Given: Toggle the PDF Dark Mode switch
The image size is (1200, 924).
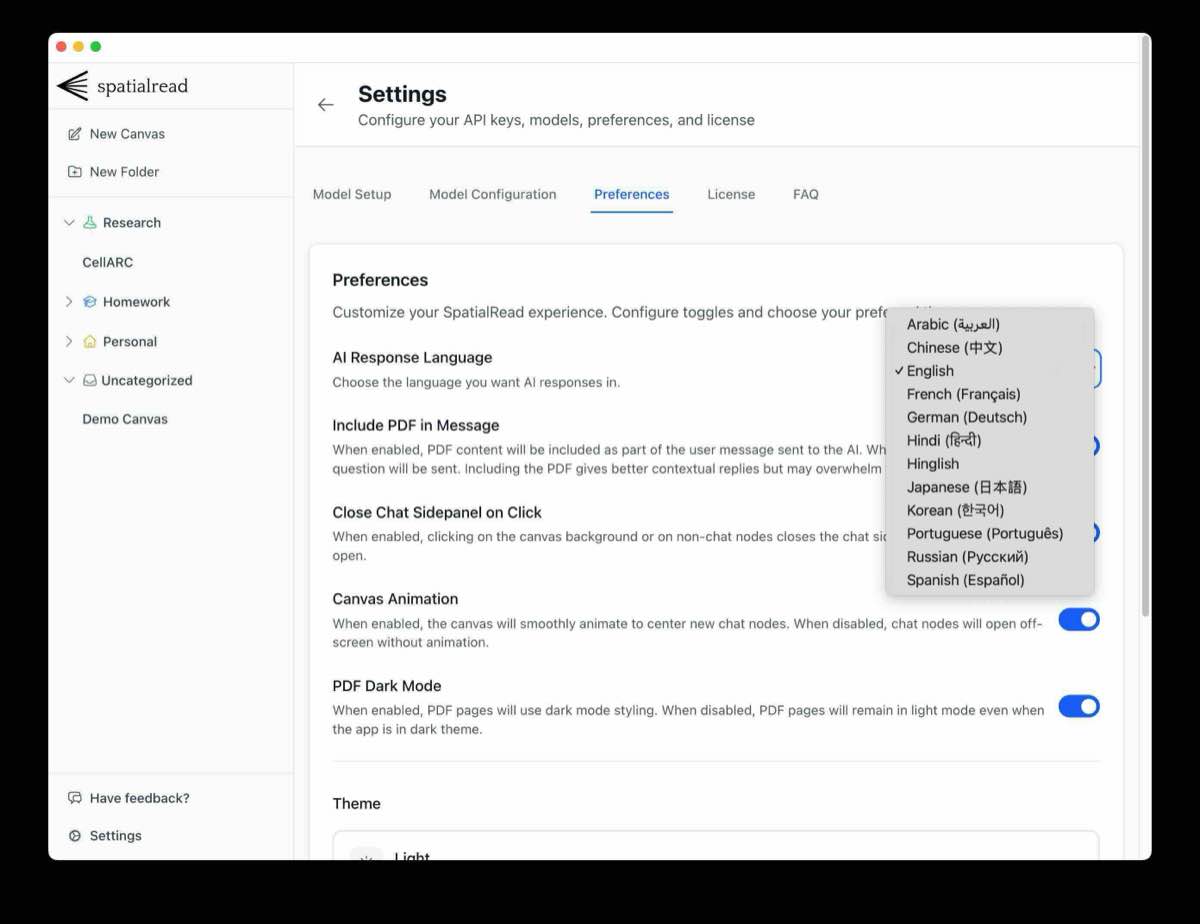Looking at the screenshot, I should pyautogui.click(x=1079, y=707).
